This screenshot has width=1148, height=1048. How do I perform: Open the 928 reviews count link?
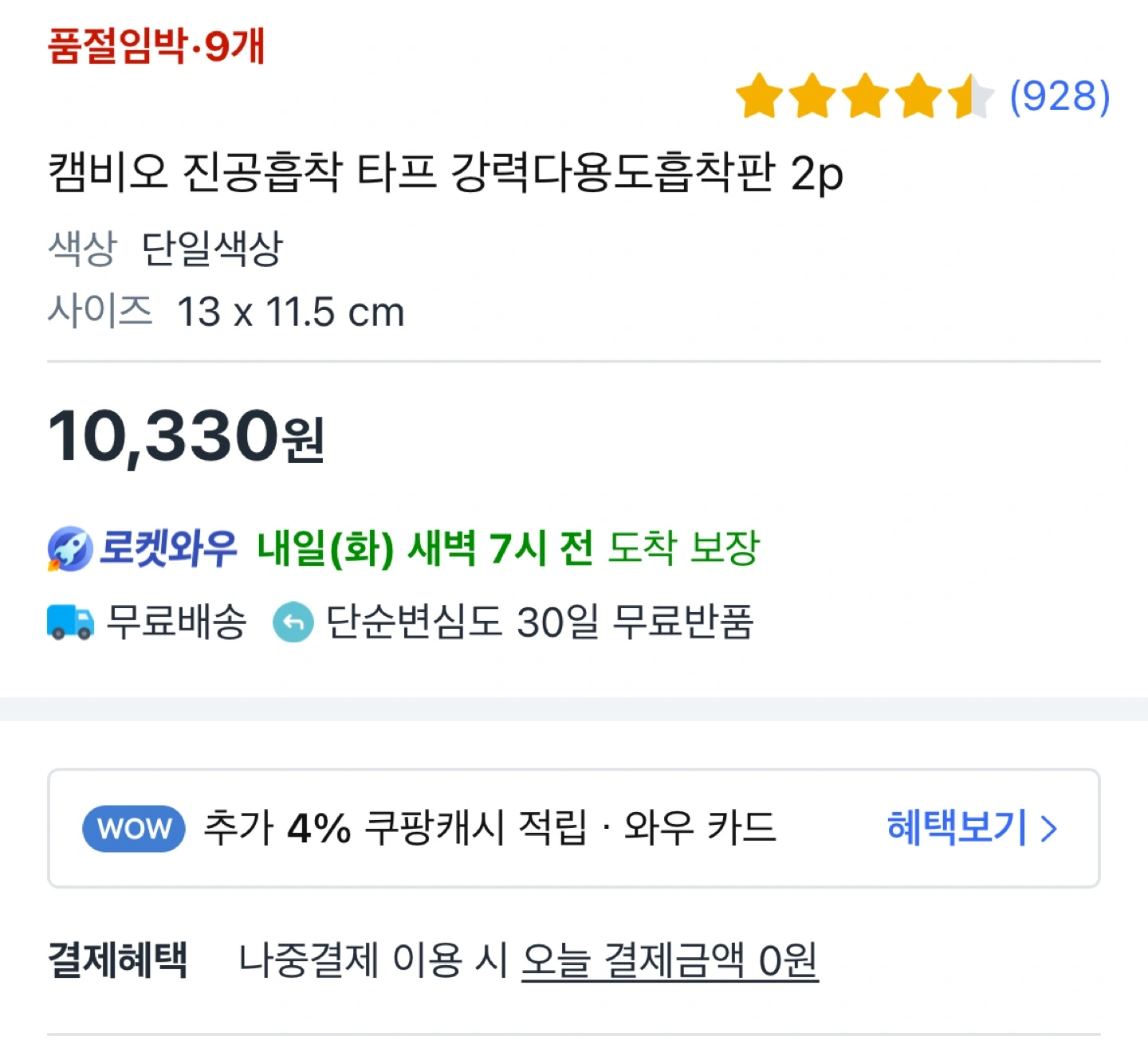point(1060,96)
